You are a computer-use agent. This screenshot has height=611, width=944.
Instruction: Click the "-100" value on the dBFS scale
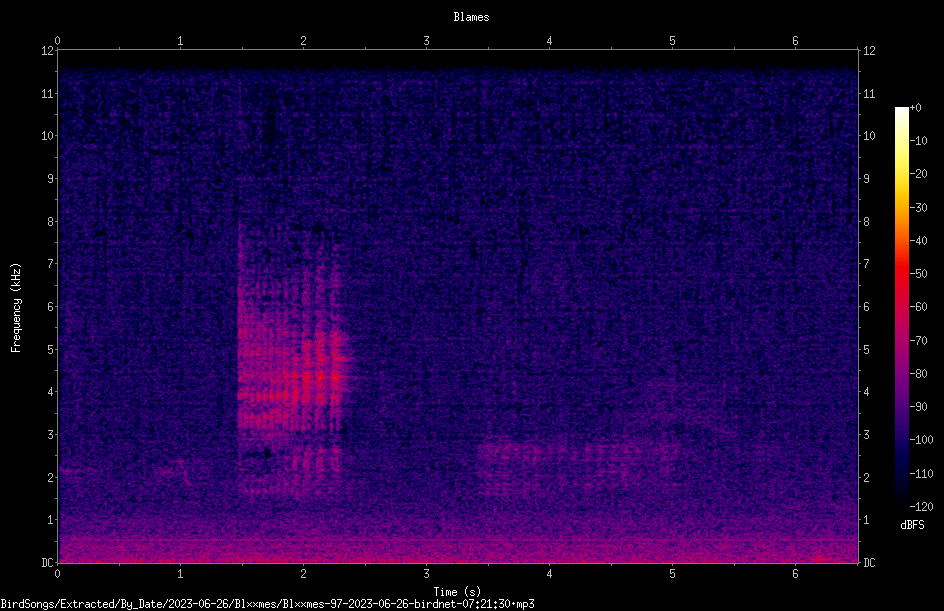click(x=922, y=439)
